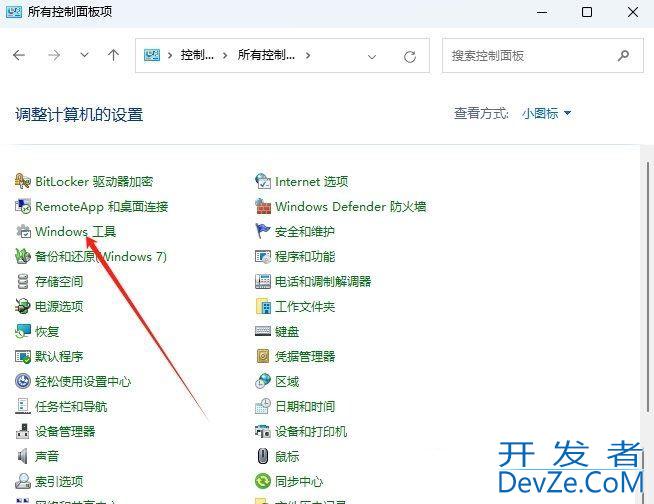Expand chevron before 控制... breadcrumb
This screenshot has width=654, height=504.
(x=170, y=55)
